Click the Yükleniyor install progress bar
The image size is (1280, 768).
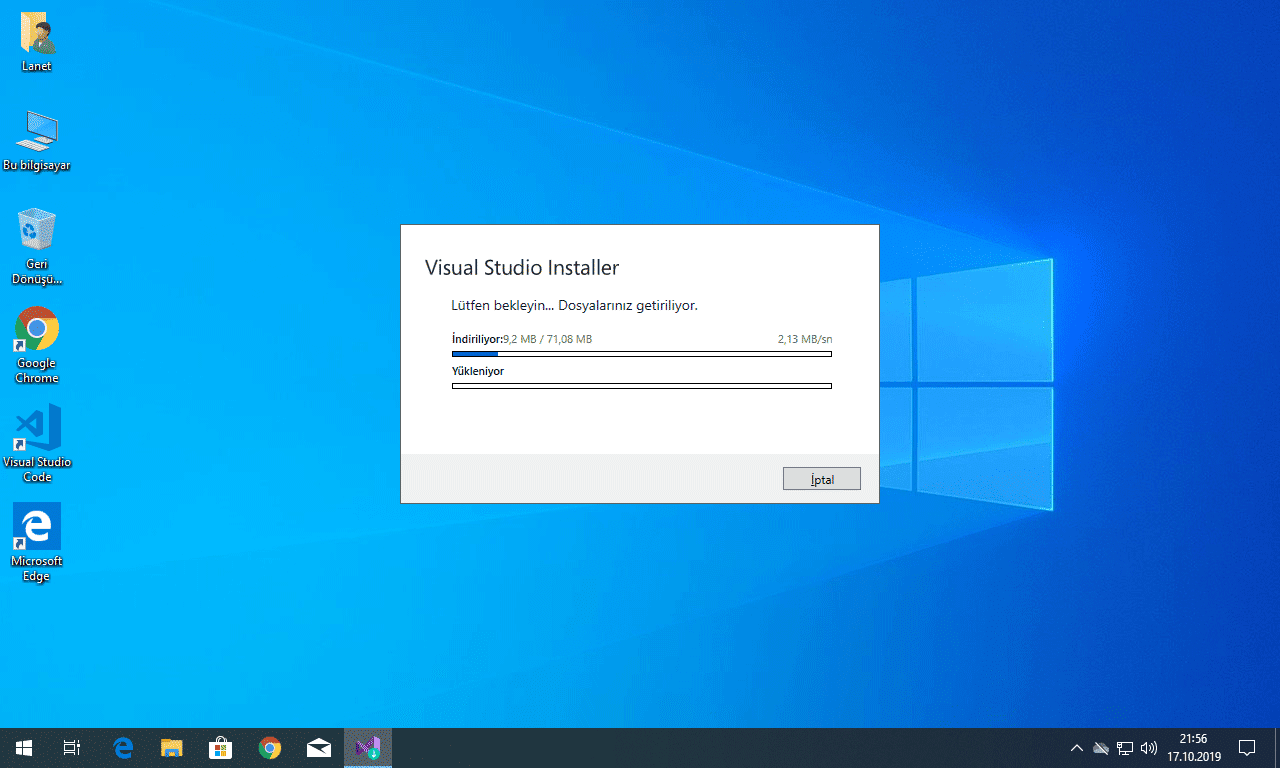click(x=642, y=385)
